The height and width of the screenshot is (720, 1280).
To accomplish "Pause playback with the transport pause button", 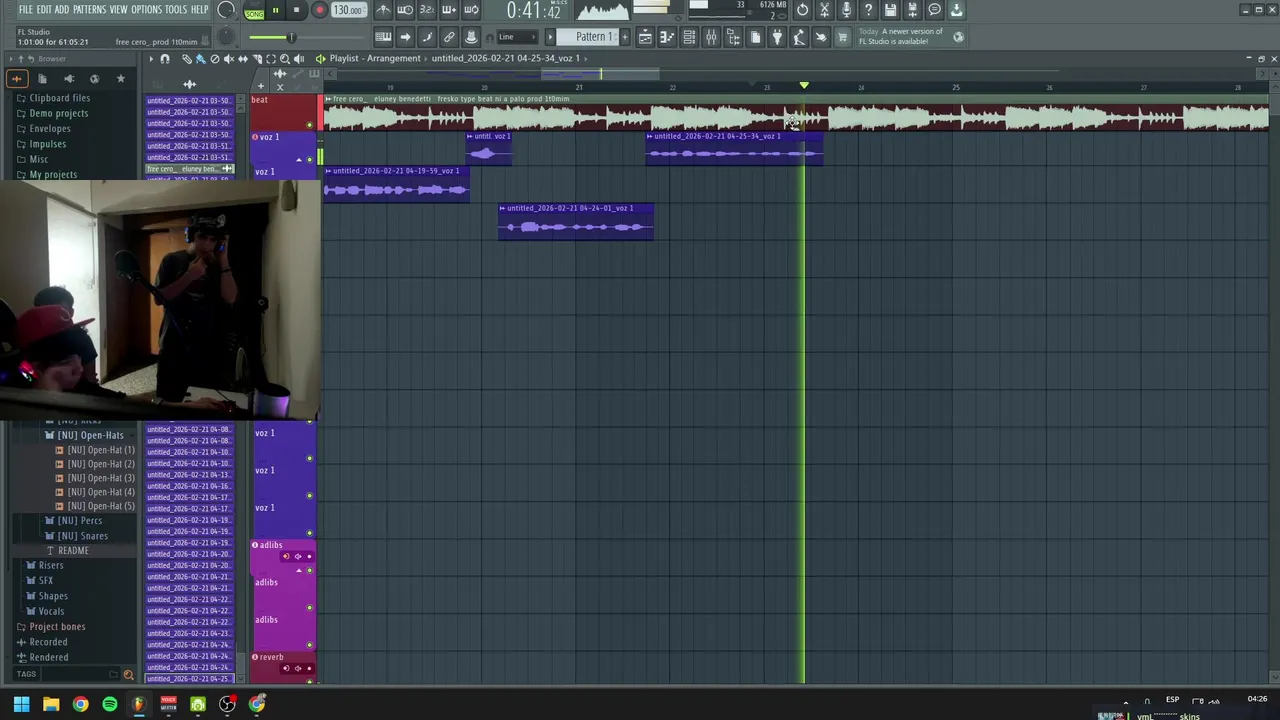I will (x=275, y=11).
